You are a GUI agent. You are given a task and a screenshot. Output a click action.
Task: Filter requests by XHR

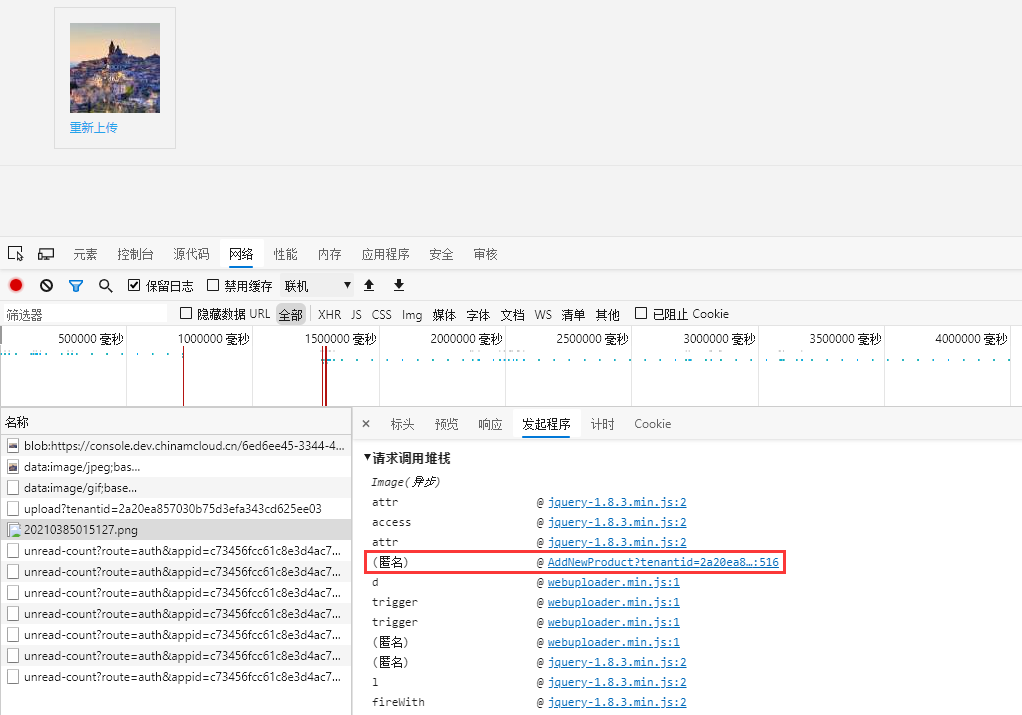tap(330, 314)
